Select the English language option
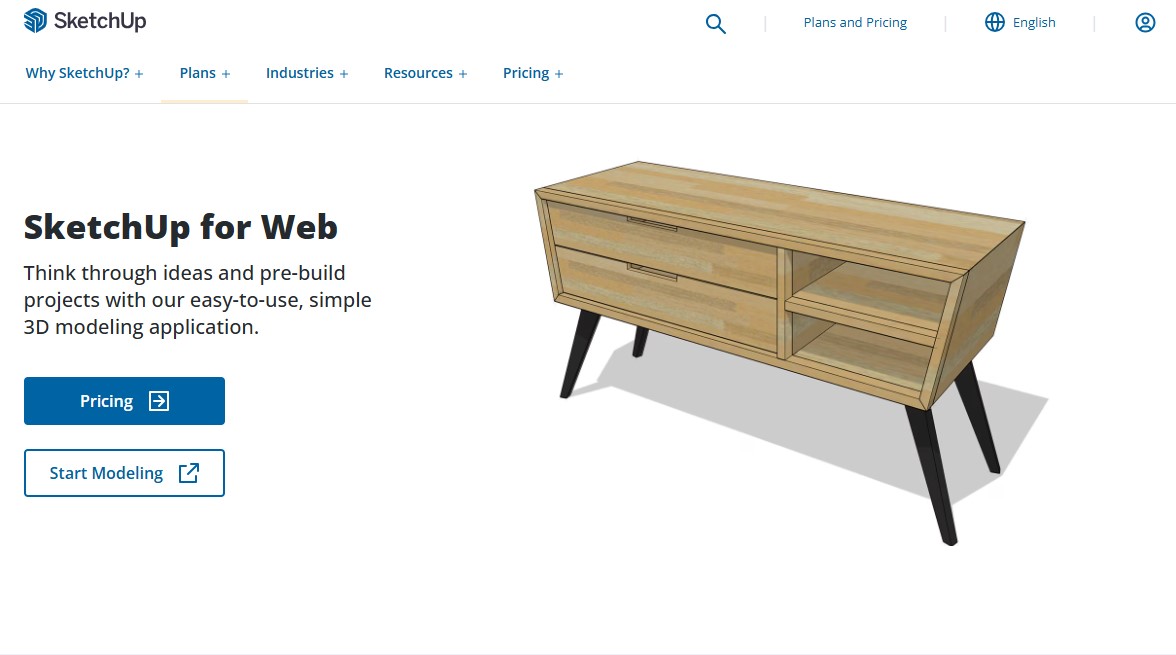The height and width of the screenshot is (655, 1176). tap(1034, 23)
